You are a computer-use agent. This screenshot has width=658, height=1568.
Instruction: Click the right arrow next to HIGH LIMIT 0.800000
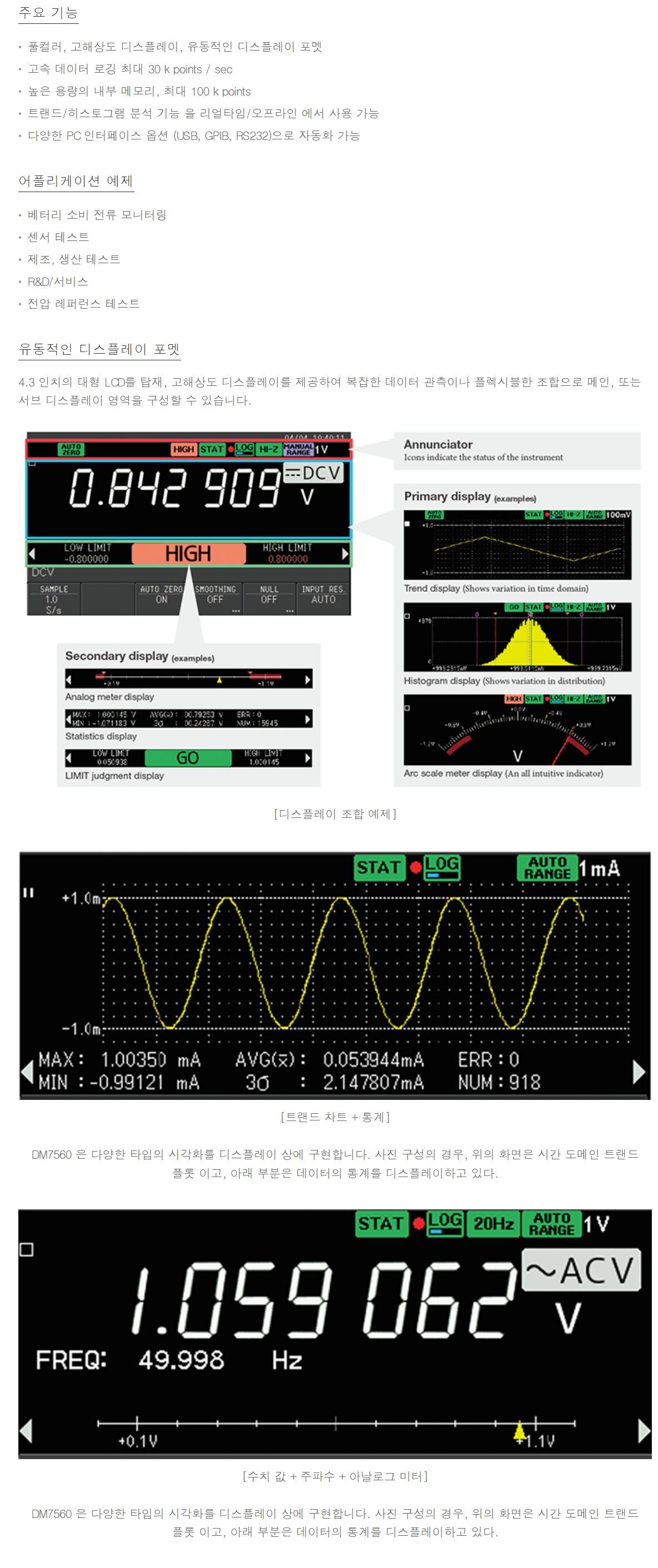[345, 554]
